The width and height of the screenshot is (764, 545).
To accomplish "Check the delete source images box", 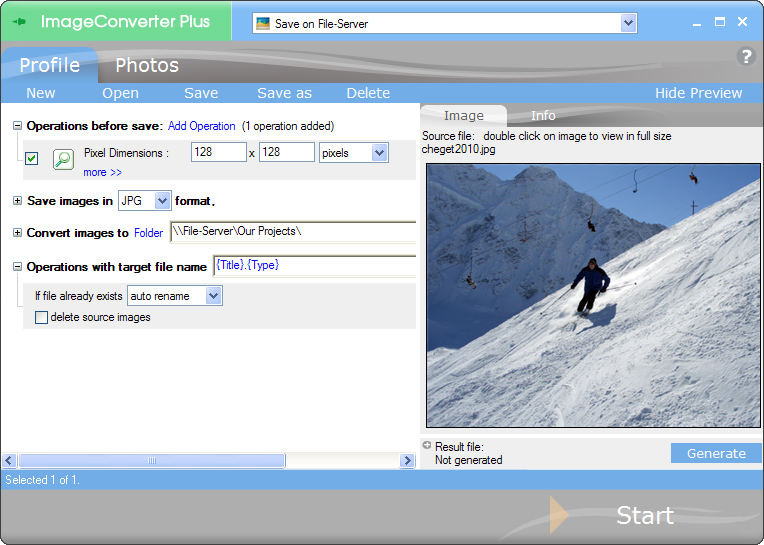I will pos(41,317).
